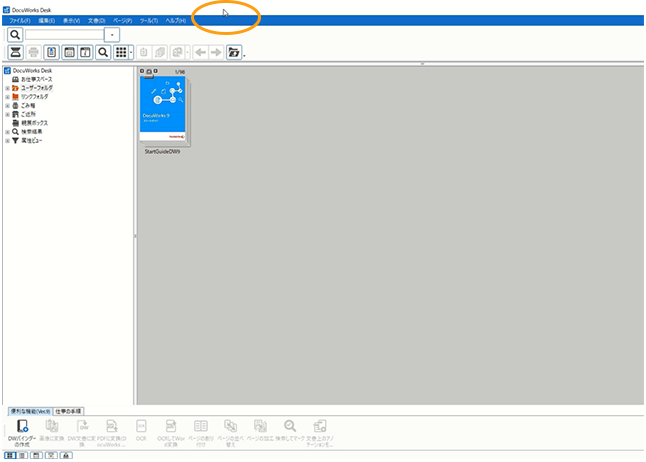Open the dropdown next to the overlapping documents icon

click(x=187, y=52)
